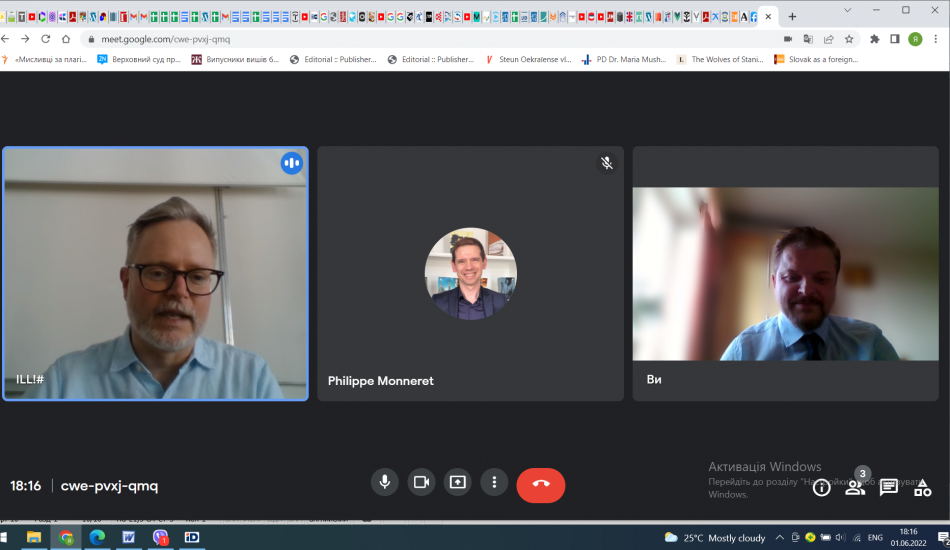
Task: Open the Chrome three-dot menu
Action: tap(937, 39)
